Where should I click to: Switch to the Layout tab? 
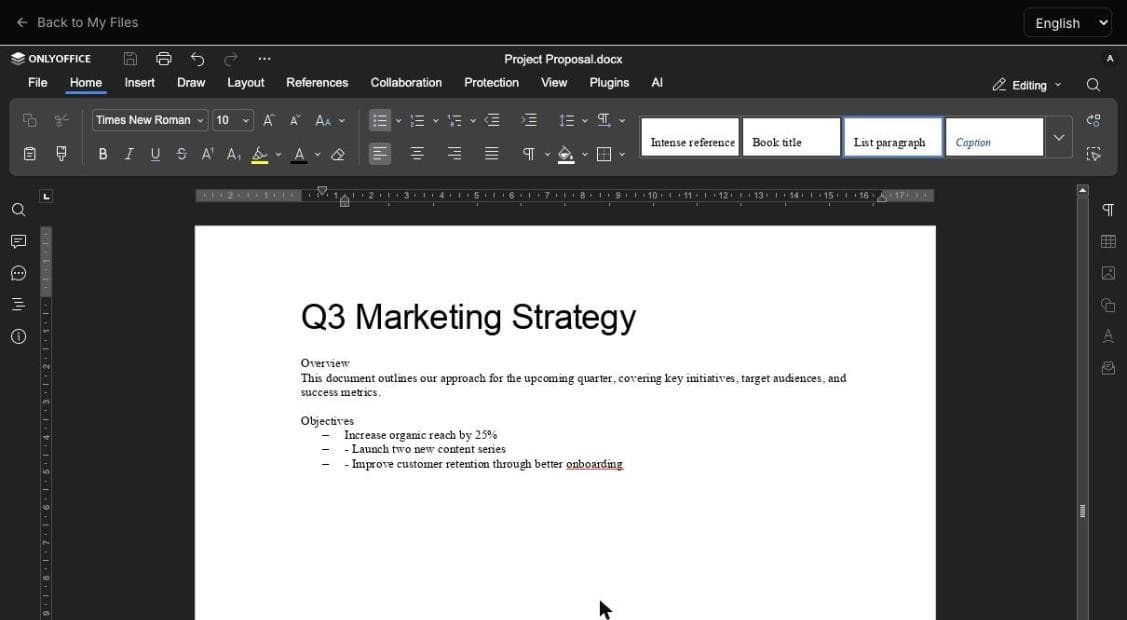click(x=246, y=83)
